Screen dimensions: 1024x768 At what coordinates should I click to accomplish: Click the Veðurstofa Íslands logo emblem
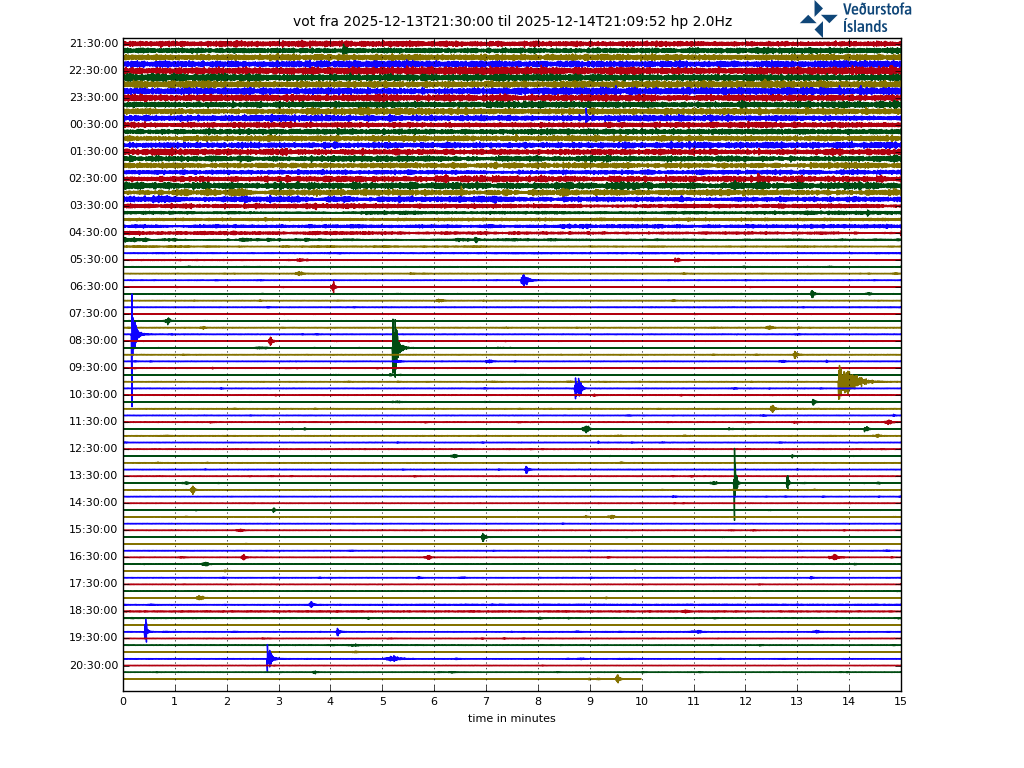coord(818,18)
